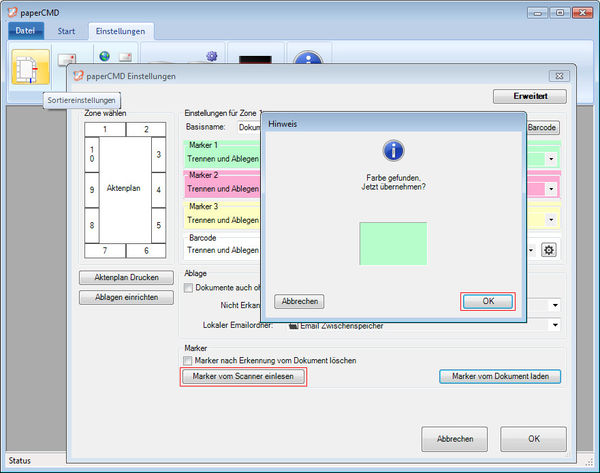
Task: Select zone 9 in the Aktenplan
Action: [x=92, y=190]
